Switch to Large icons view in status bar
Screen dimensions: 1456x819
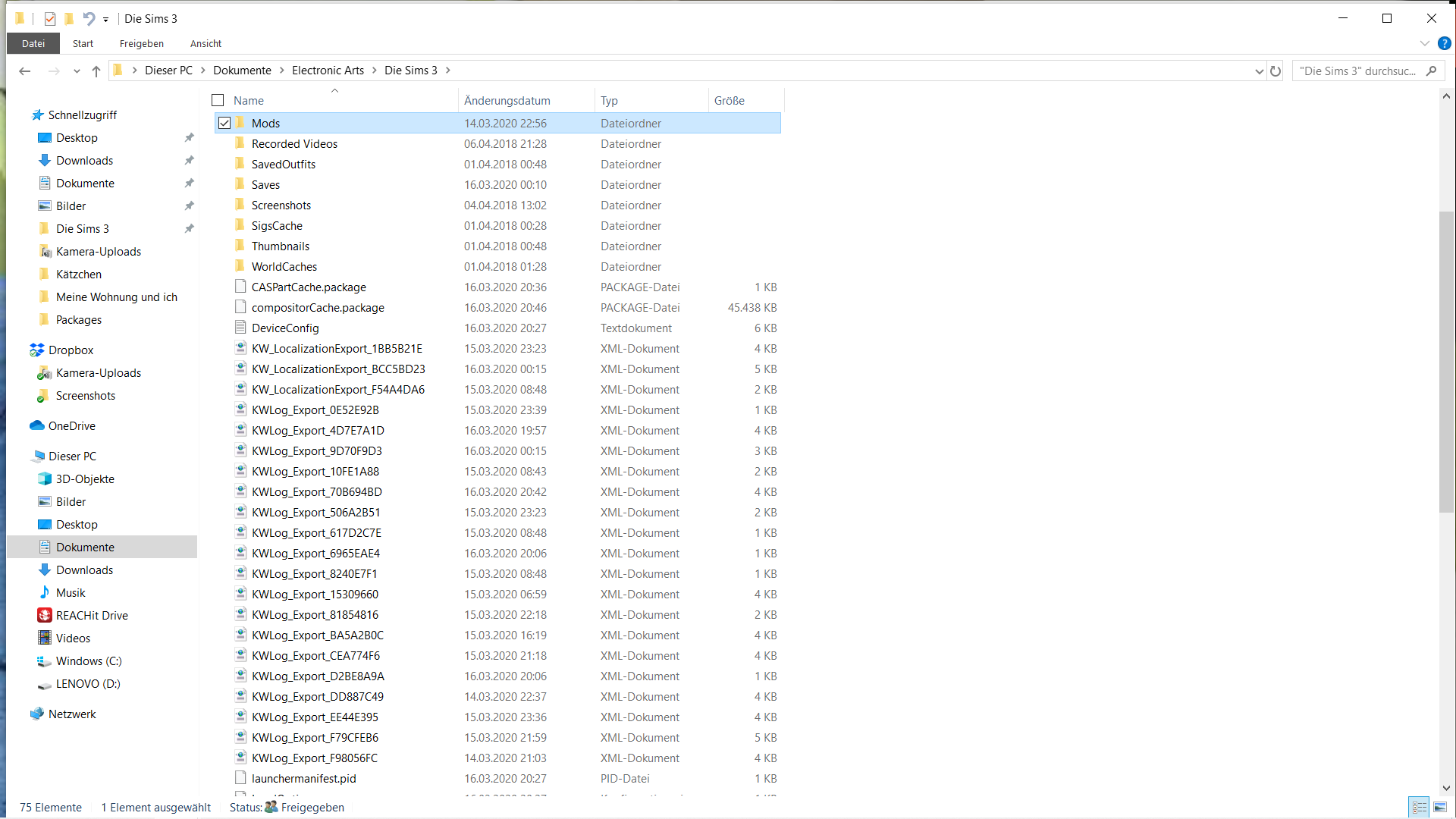[x=1441, y=808]
